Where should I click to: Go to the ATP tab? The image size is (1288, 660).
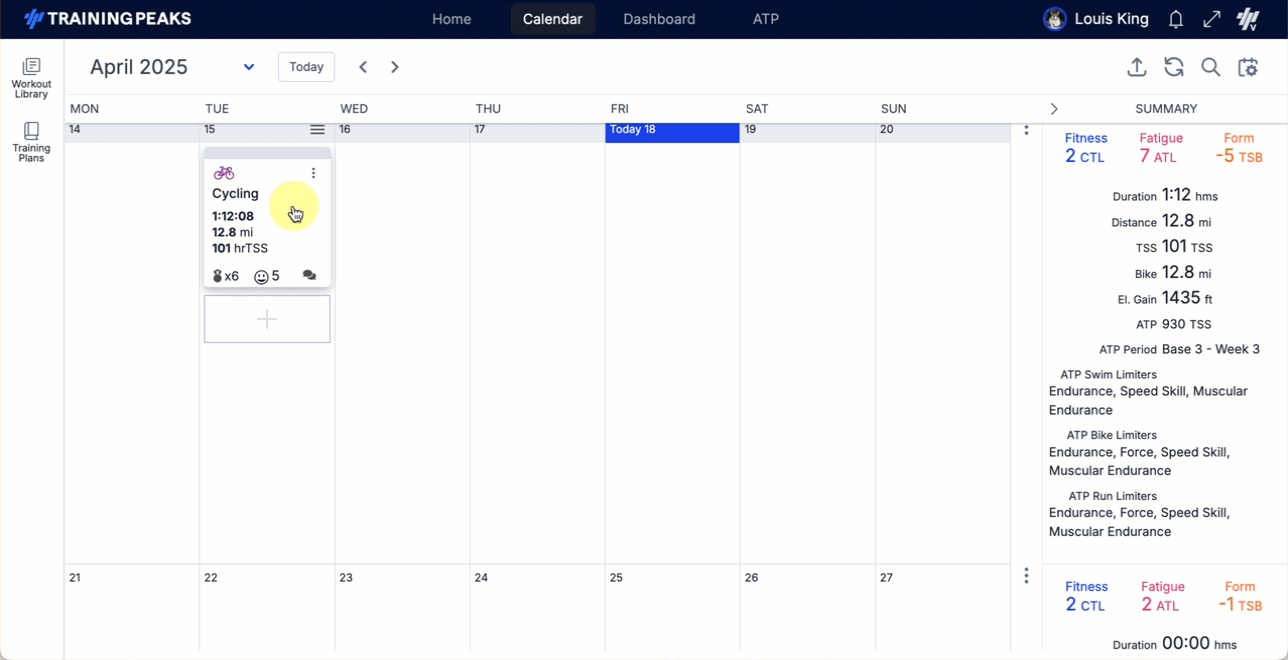coord(765,19)
